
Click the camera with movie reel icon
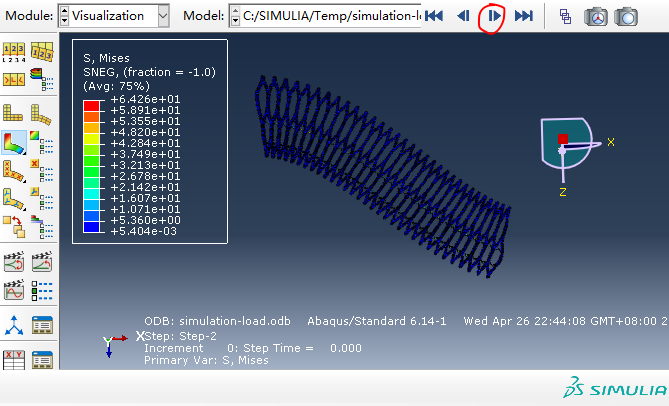click(x=596, y=17)
